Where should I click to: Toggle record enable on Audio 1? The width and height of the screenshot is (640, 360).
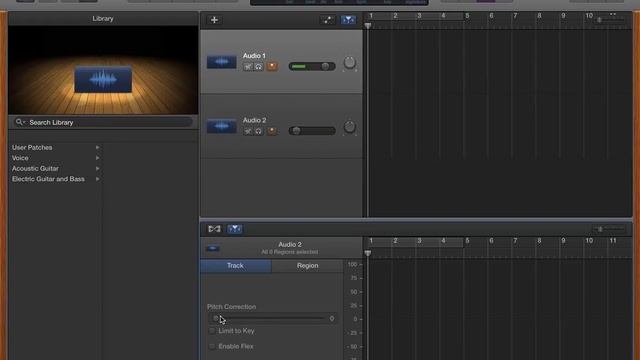272,67
